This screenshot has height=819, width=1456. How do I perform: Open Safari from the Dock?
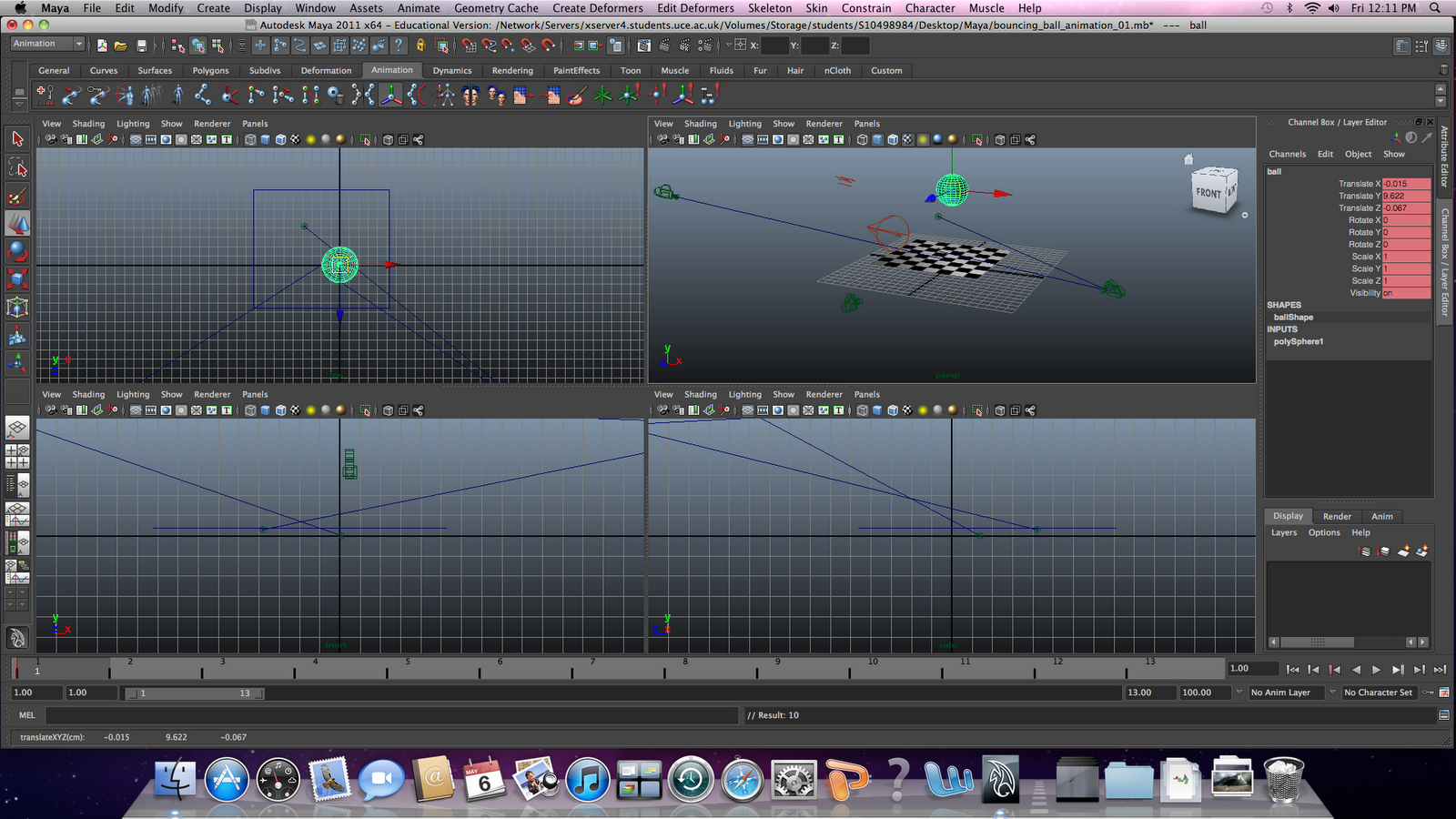742,780
